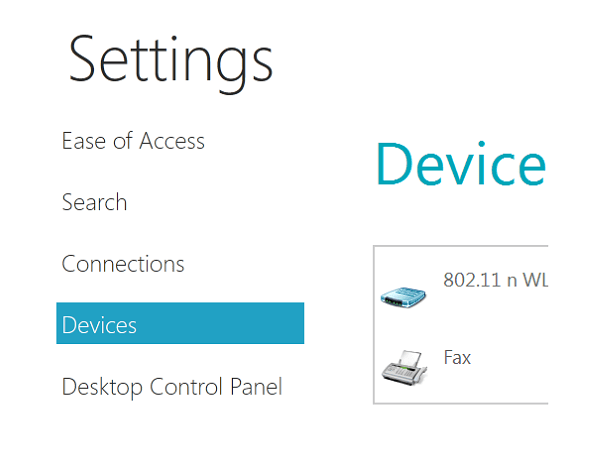600x467 pixels.
Task: Click the teal Devices page heading
Action: click(x=460, y=164)
